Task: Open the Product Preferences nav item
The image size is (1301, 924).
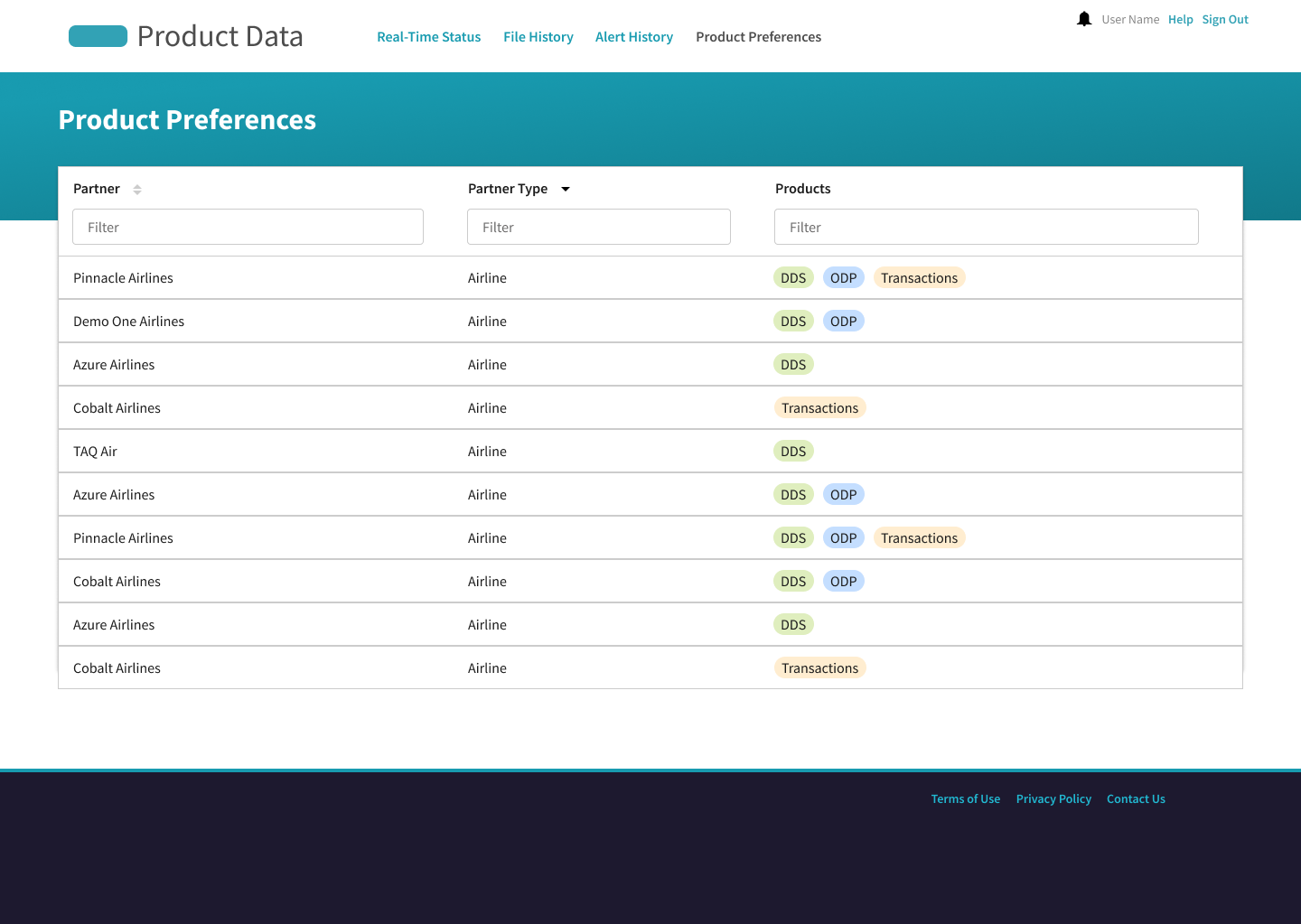Action: 759,37
